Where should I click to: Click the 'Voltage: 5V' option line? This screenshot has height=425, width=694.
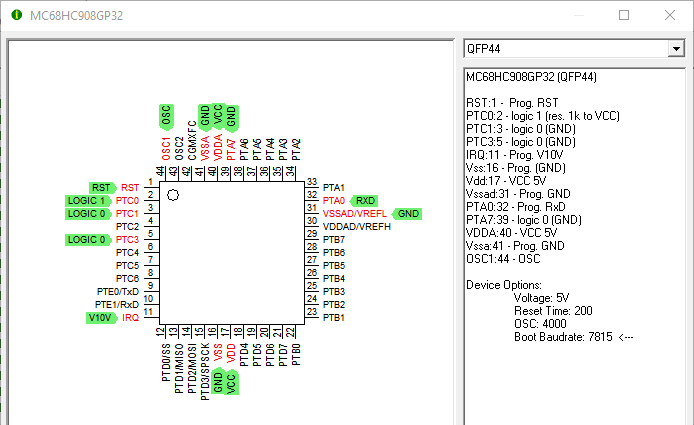tap(541, 298)
